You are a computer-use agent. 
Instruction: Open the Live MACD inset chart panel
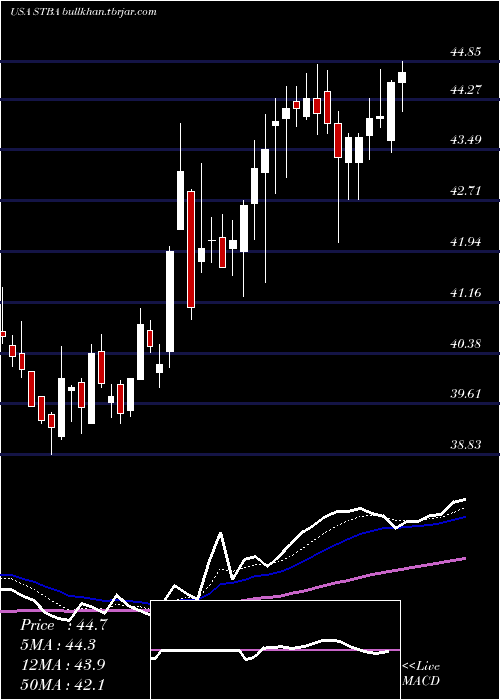coord(275,650)
